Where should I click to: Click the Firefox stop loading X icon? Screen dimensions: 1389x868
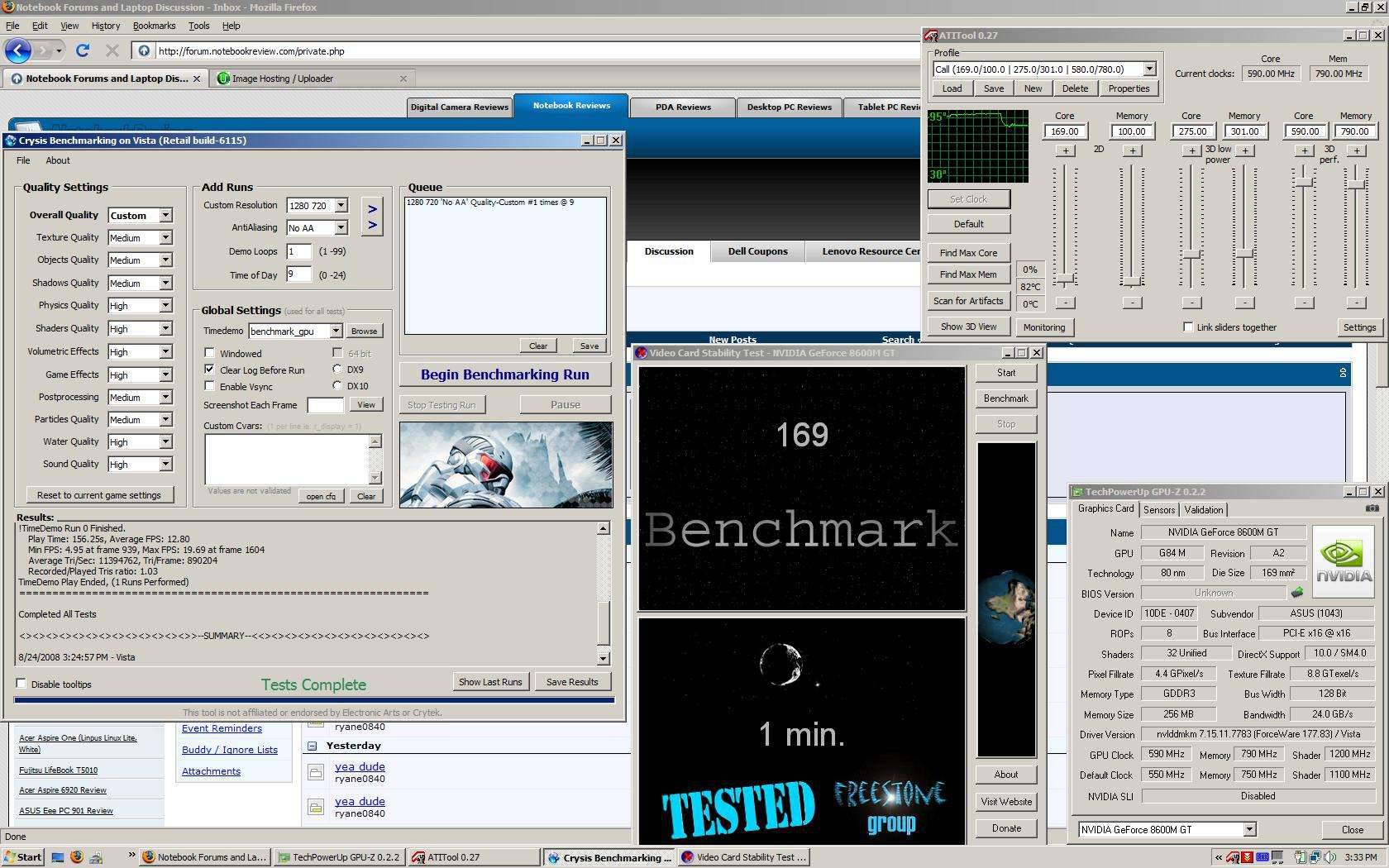tap(112, 50)
